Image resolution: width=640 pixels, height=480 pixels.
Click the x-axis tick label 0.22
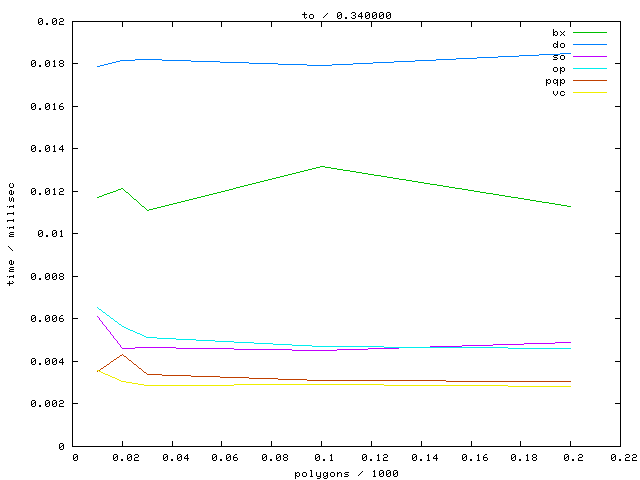[618, 459]
